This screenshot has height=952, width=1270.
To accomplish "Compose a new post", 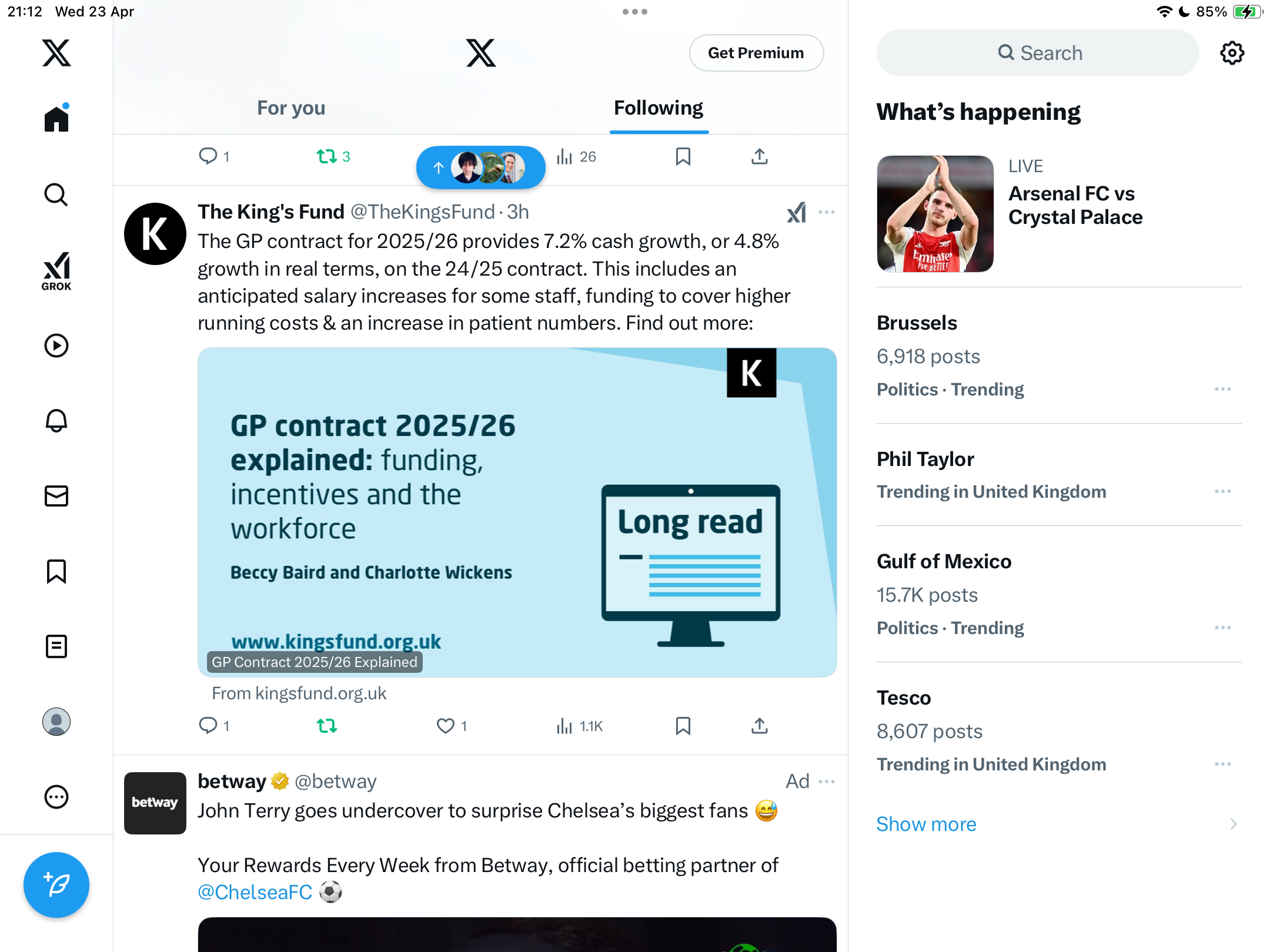I will pyautogui.click(x=56, y=885).
